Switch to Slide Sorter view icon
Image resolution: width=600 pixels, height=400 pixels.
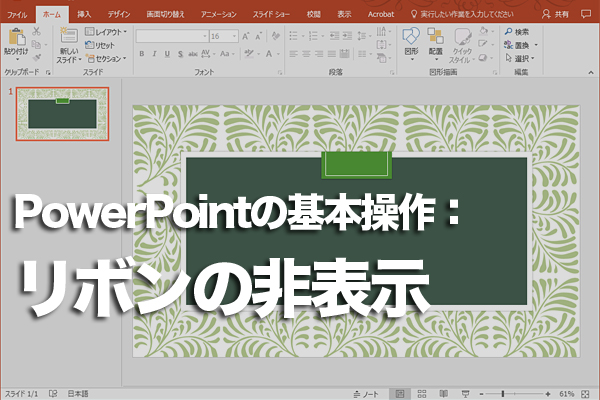[x=422, y=394]
